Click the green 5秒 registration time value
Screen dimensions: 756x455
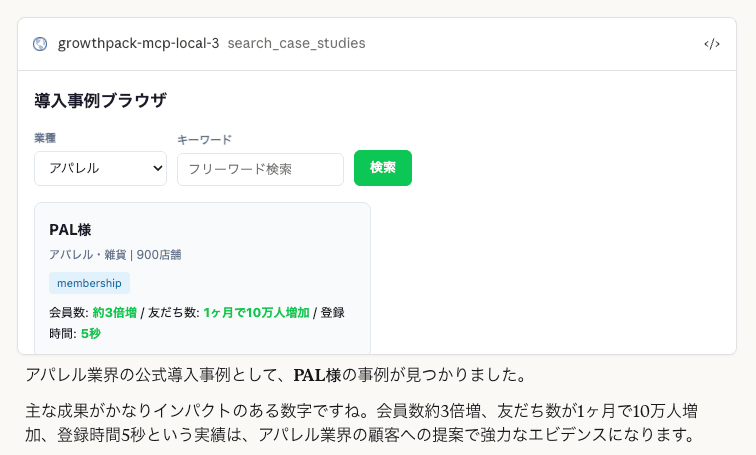[90, 333]
